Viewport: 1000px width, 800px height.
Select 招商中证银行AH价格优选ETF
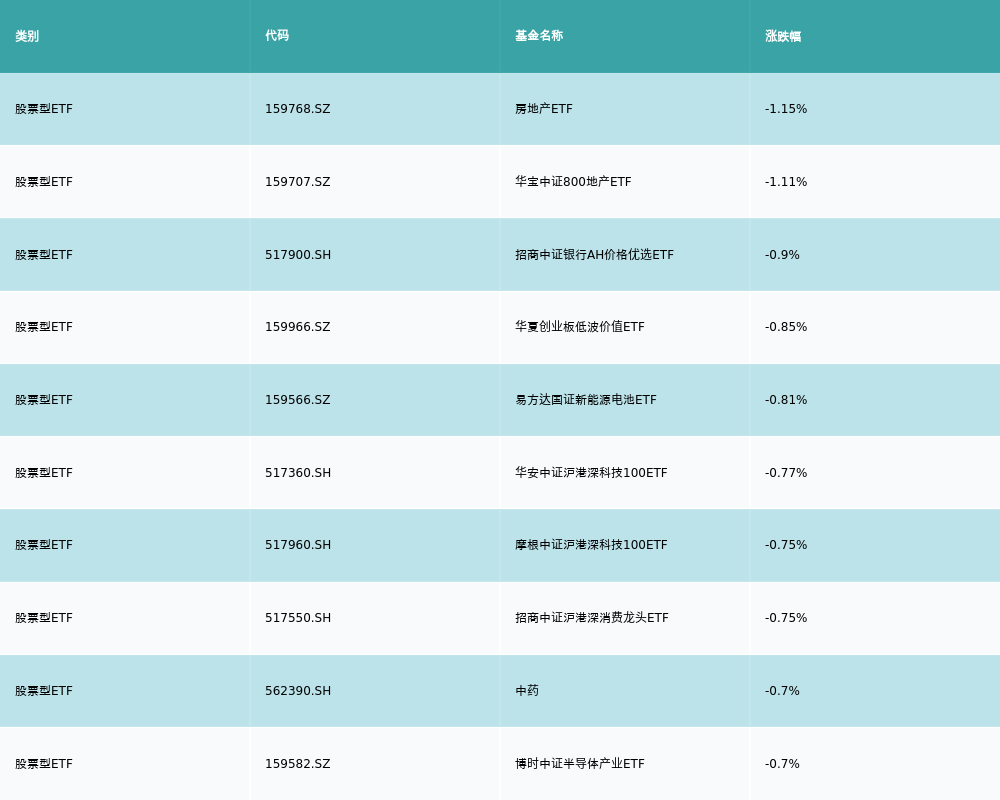(594, 255)
